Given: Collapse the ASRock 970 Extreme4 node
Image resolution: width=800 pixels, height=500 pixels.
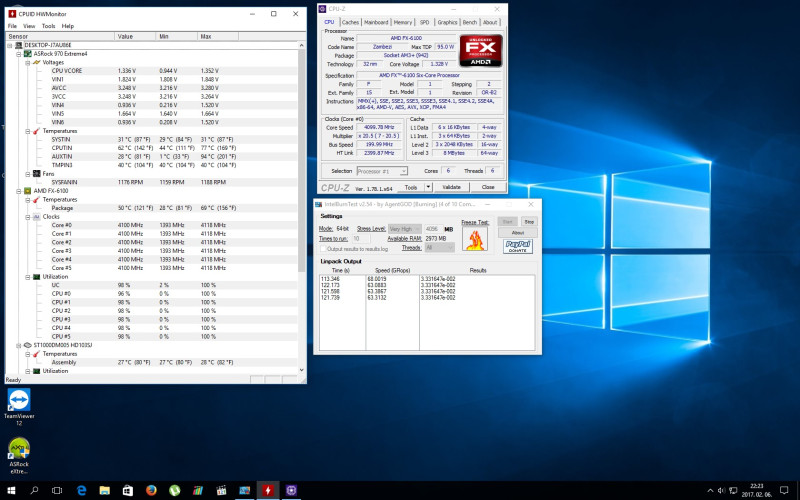Looking at the screenshot, I should [18, 54].
